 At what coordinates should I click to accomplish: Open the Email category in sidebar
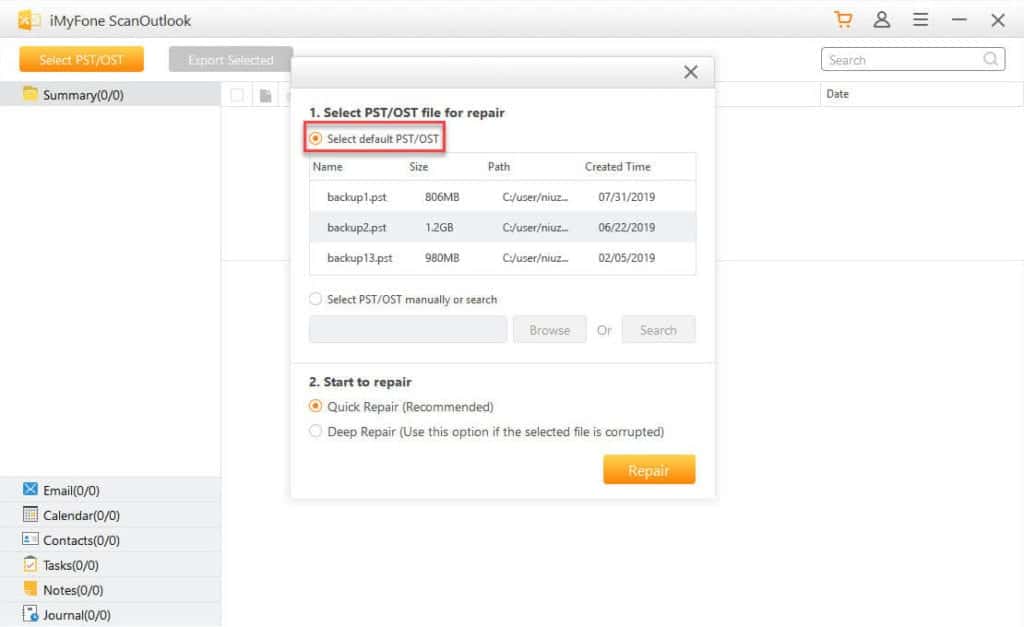(70, 490)
